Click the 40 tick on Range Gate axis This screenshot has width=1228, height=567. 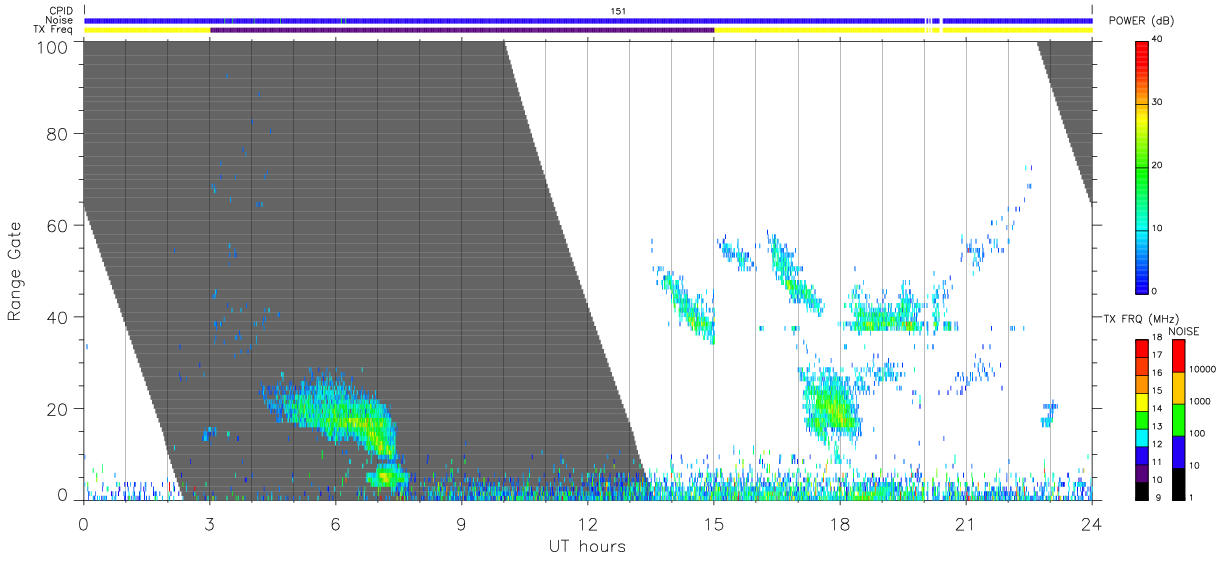coord(58,317)
